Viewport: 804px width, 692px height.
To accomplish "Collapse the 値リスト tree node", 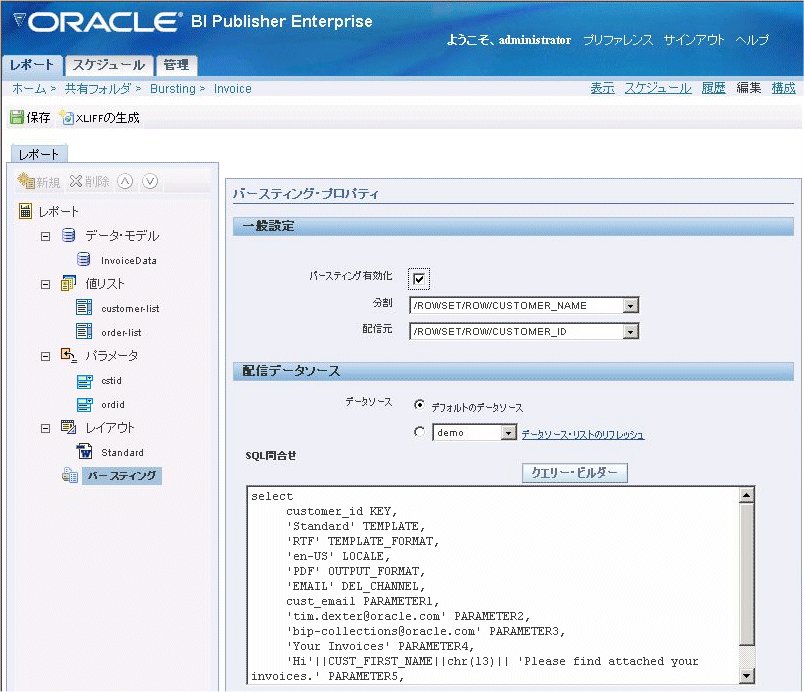I will [46, 284].
